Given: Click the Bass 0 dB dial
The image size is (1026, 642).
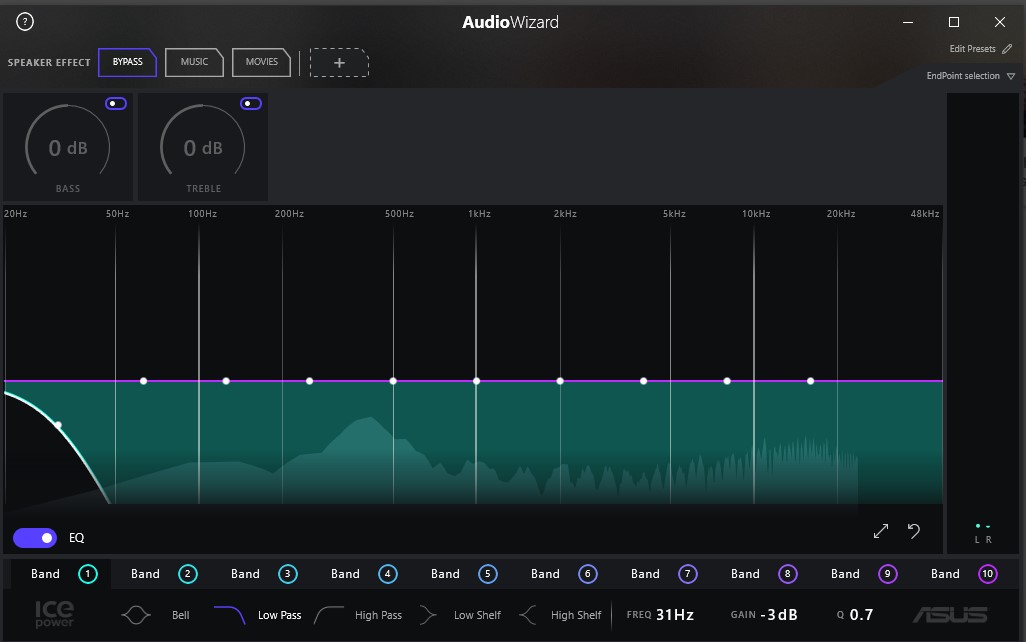Looking at the screenshot, I should click(68, 148).
